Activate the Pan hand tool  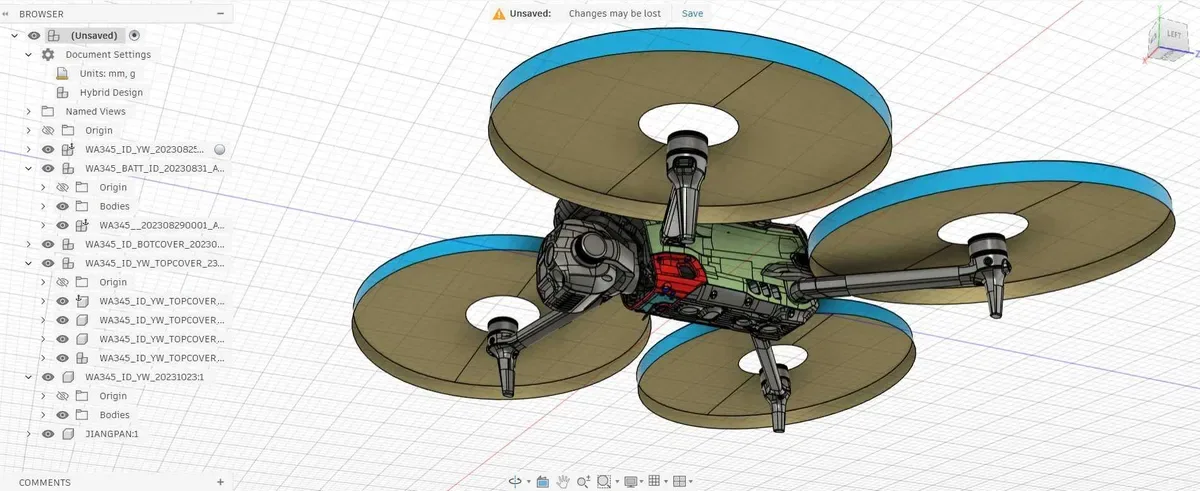(563, 481)
